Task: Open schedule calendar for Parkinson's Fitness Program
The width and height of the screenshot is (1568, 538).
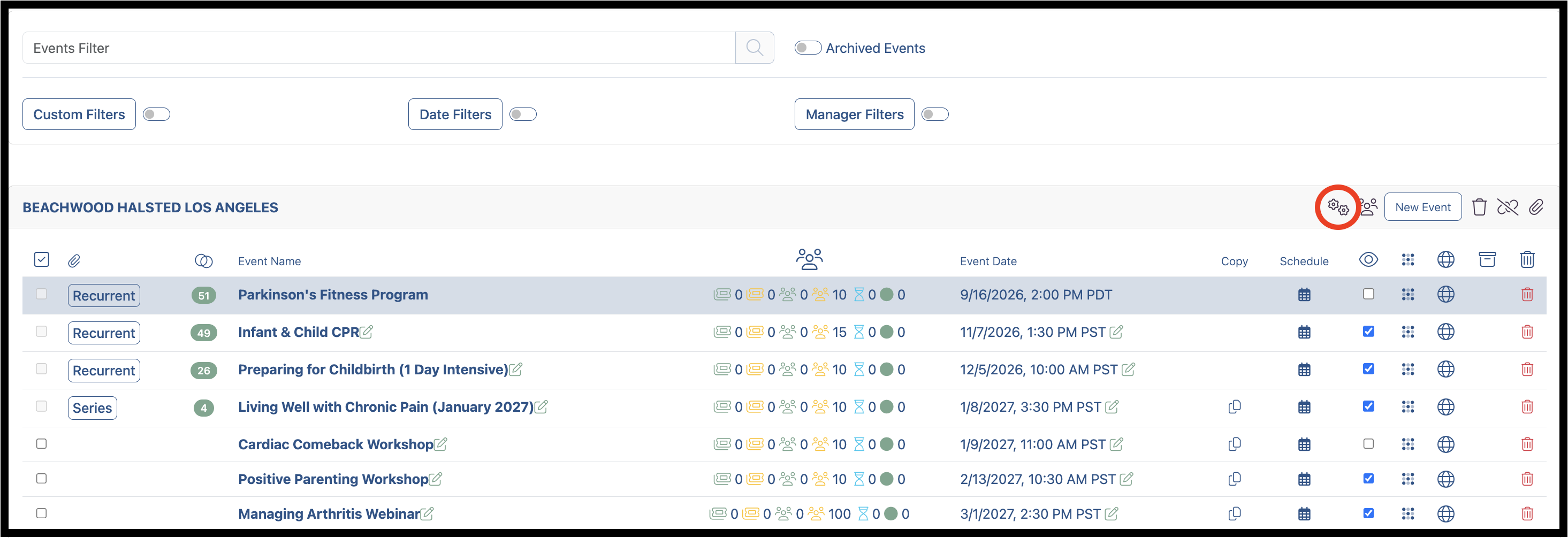Action: (x=1304, y=295)
